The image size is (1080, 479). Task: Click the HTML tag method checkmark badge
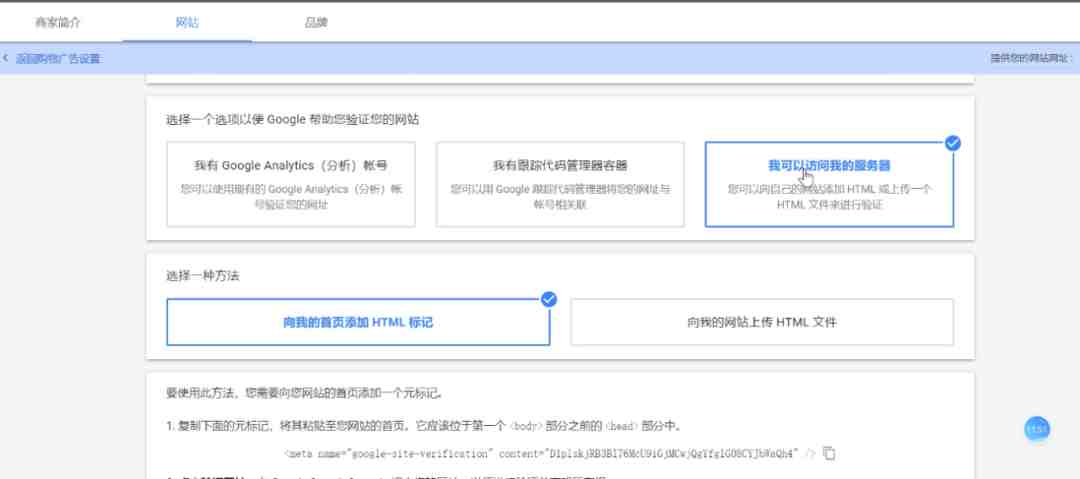coord(549,299)
